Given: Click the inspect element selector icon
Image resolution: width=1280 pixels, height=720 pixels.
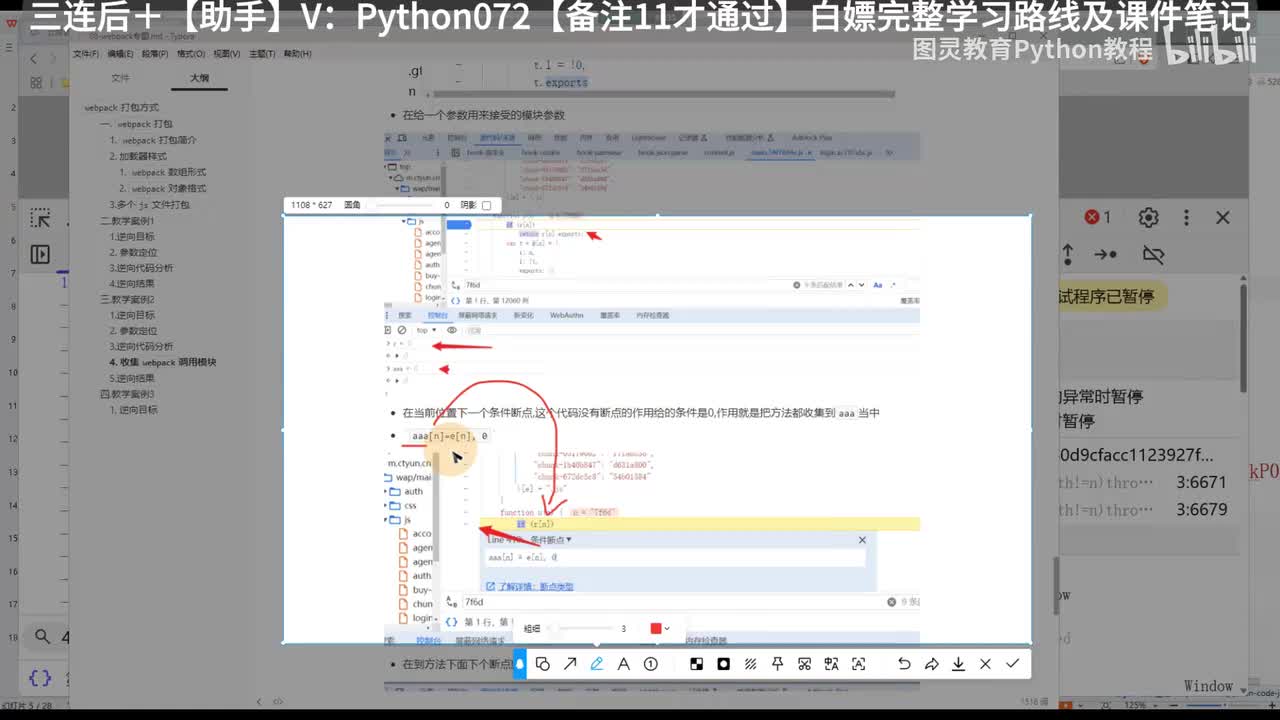Looking at the screenshot, I should coord(40,218).
